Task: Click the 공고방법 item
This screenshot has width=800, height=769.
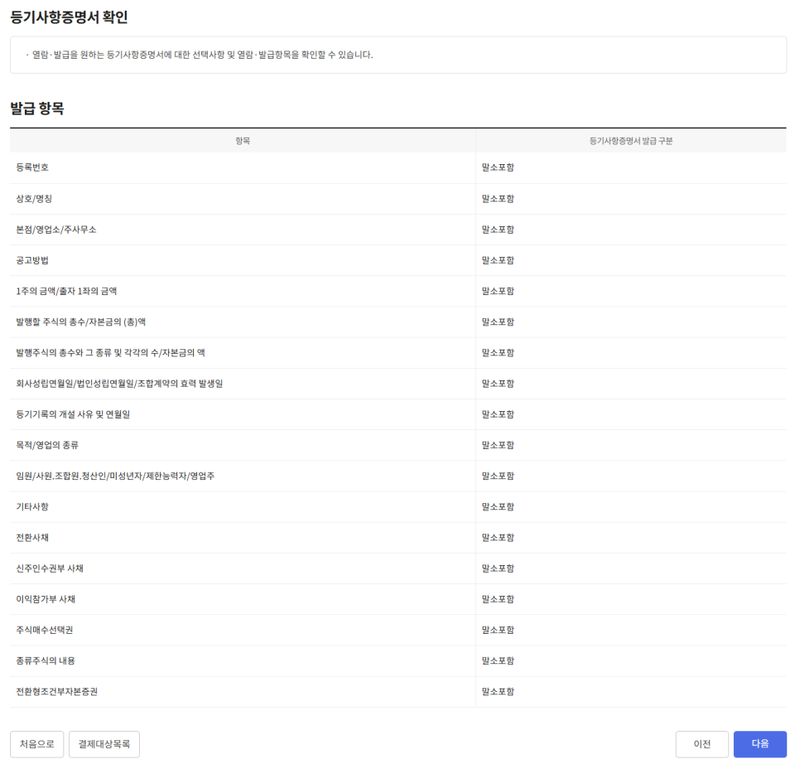Action: tap(32, 260)
